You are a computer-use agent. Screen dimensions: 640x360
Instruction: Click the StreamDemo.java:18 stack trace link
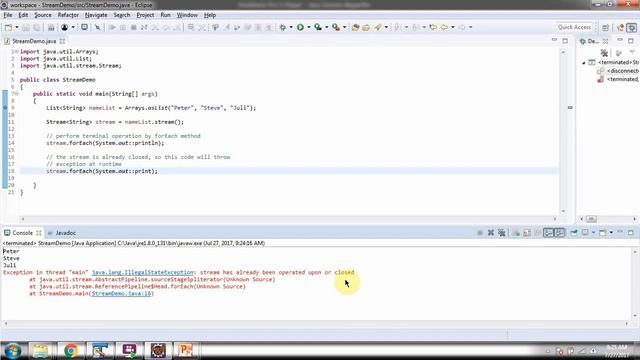pos(121,293)
